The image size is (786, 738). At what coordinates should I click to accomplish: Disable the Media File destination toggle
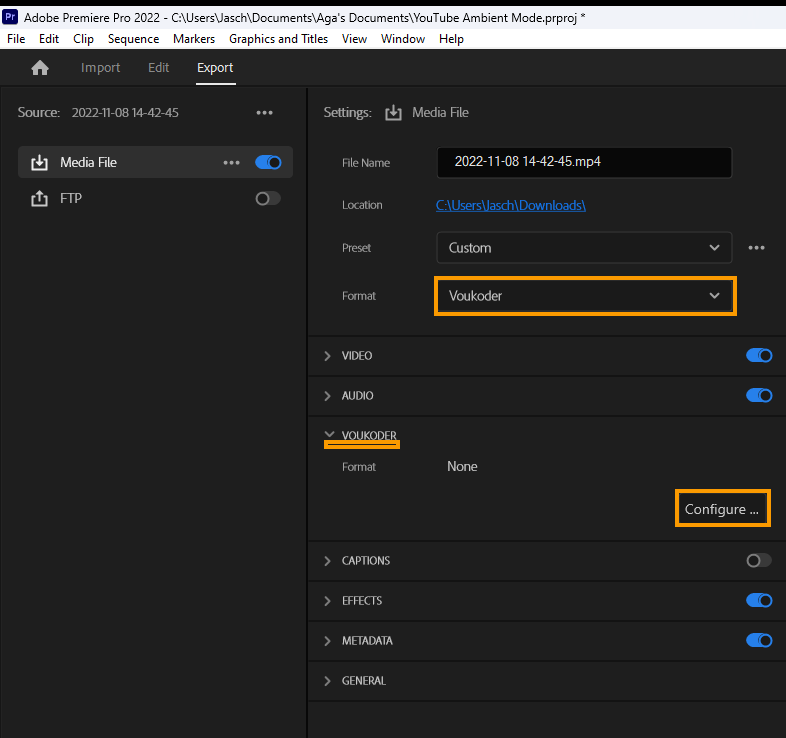tap(268, 162)
